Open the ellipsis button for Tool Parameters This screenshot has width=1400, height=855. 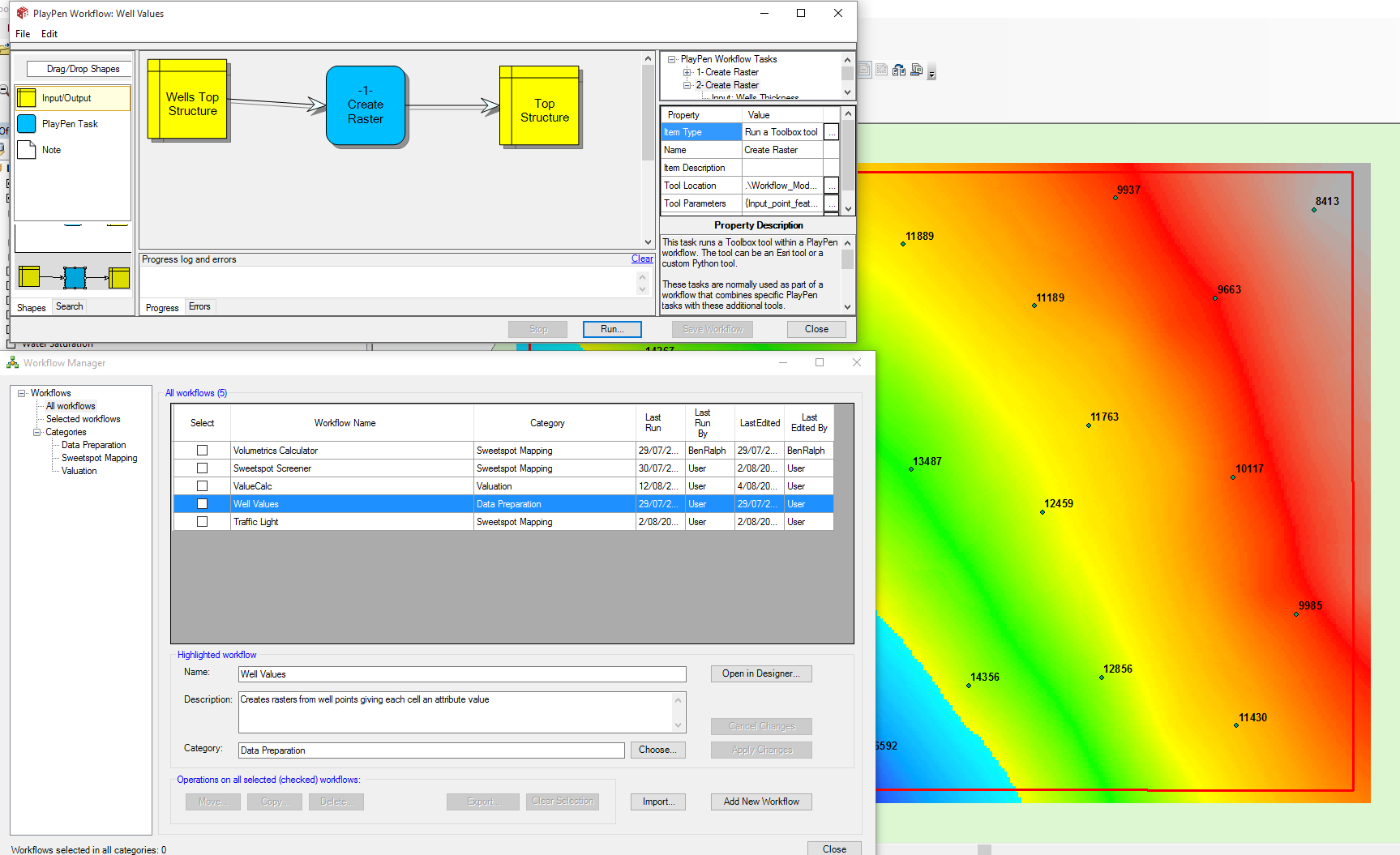pyautogui.click(x=831, y=203)
